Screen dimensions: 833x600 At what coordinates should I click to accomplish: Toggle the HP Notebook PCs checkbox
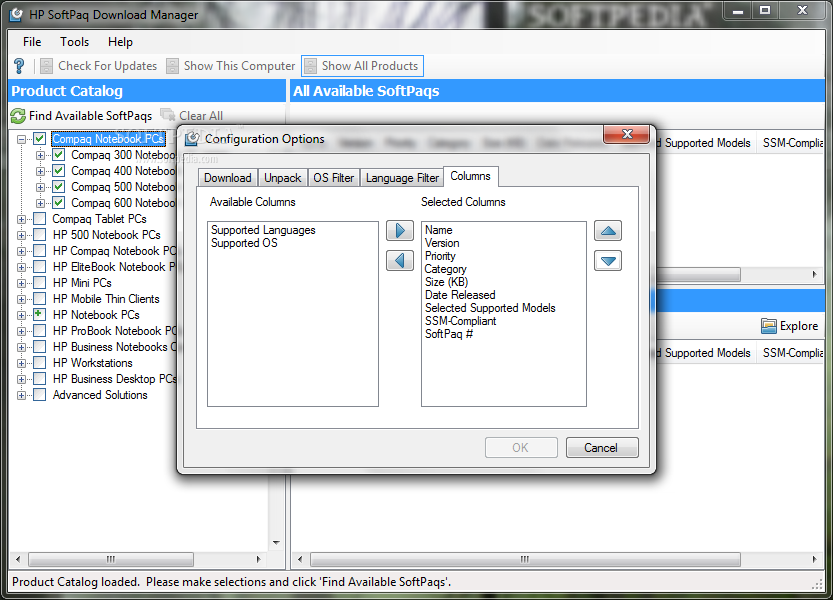pyautogui.click(x=39, y=315)
